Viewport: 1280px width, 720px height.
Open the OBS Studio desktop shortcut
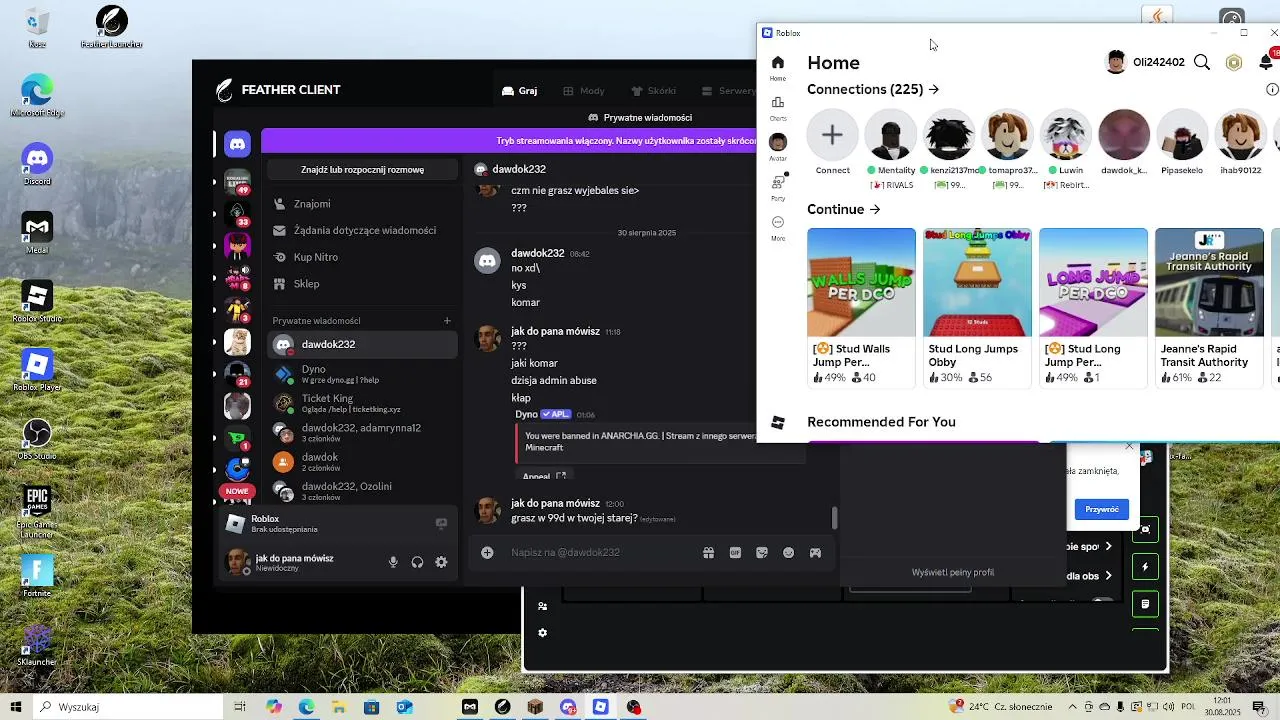37,439
